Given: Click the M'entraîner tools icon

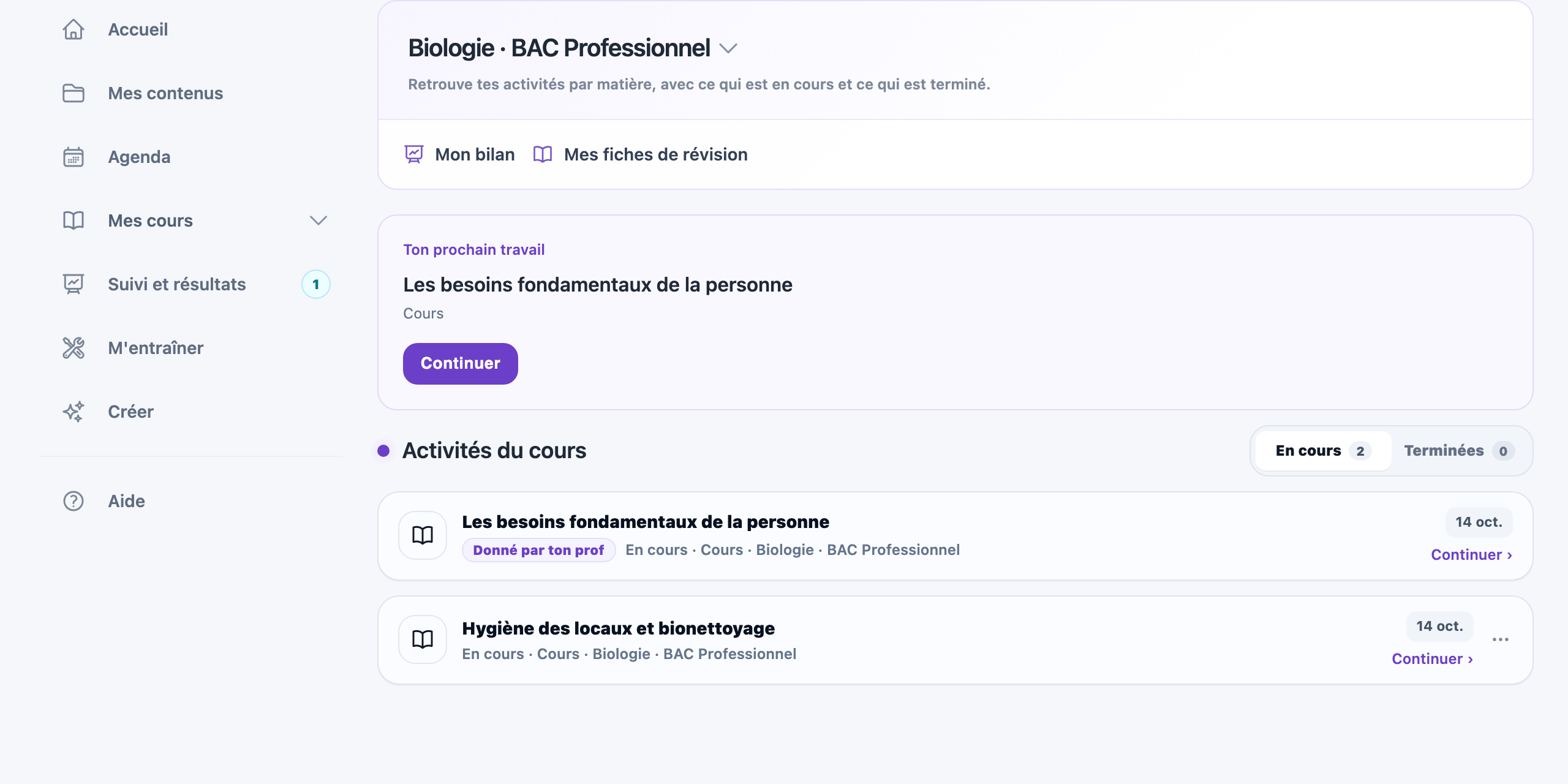Looking at the screenshot, I should (x=73, y=348).
